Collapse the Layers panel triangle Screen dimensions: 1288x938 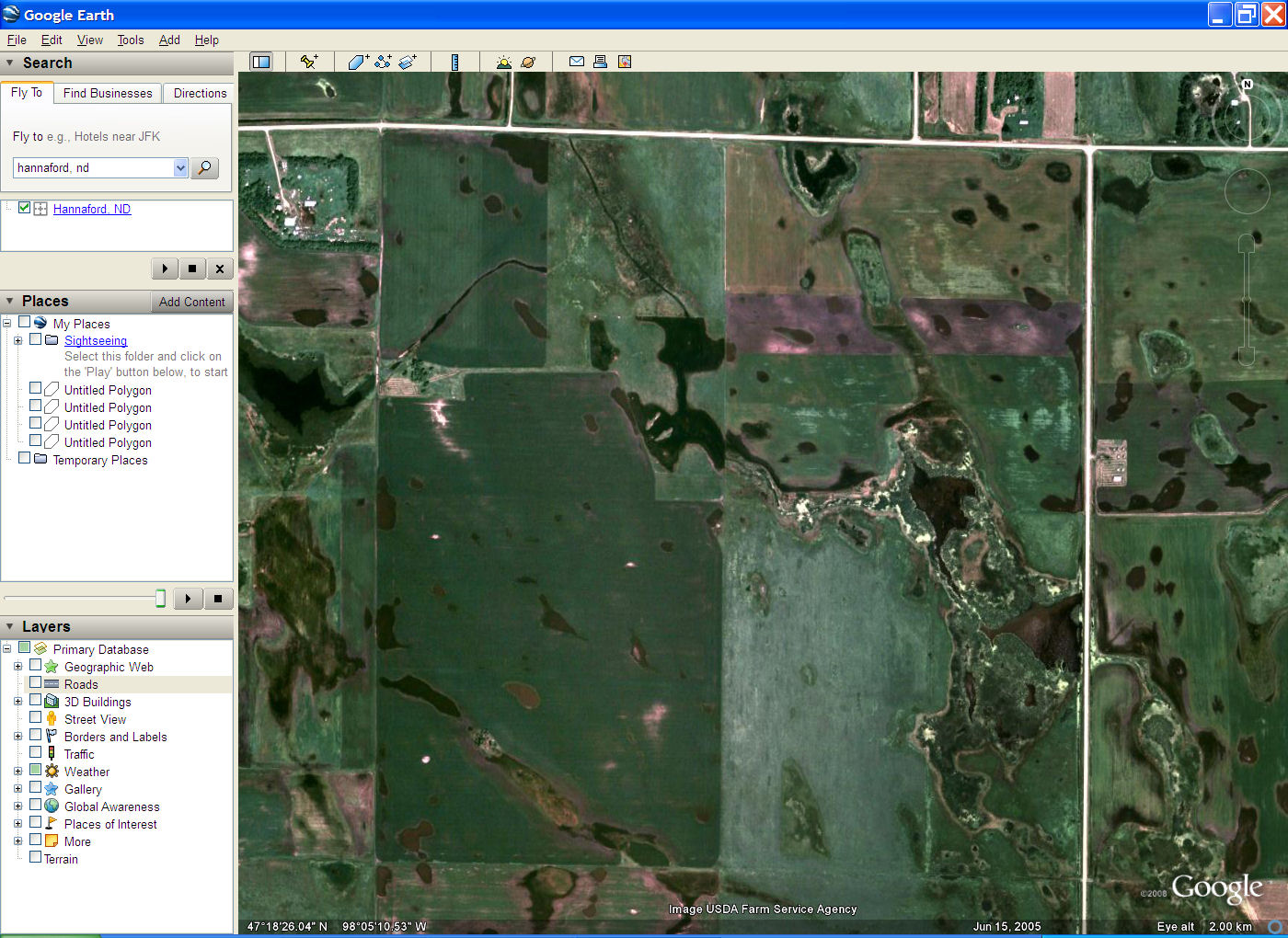(10, 627)
